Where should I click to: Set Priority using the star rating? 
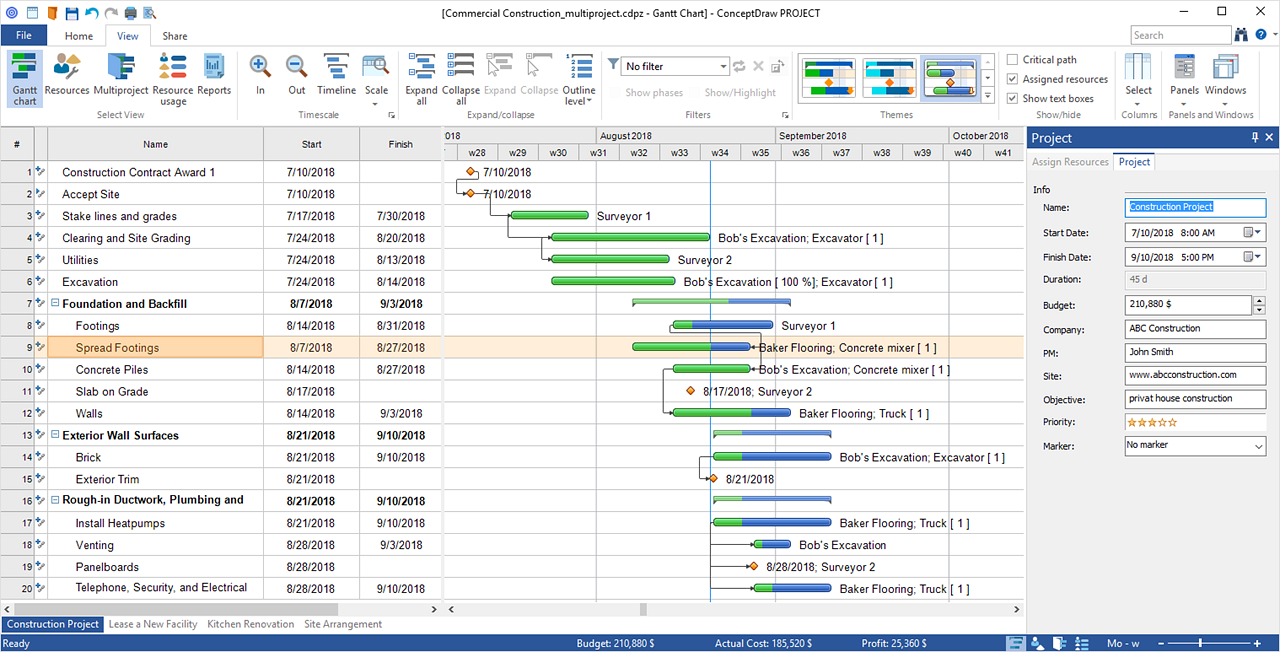[1152, 422]
